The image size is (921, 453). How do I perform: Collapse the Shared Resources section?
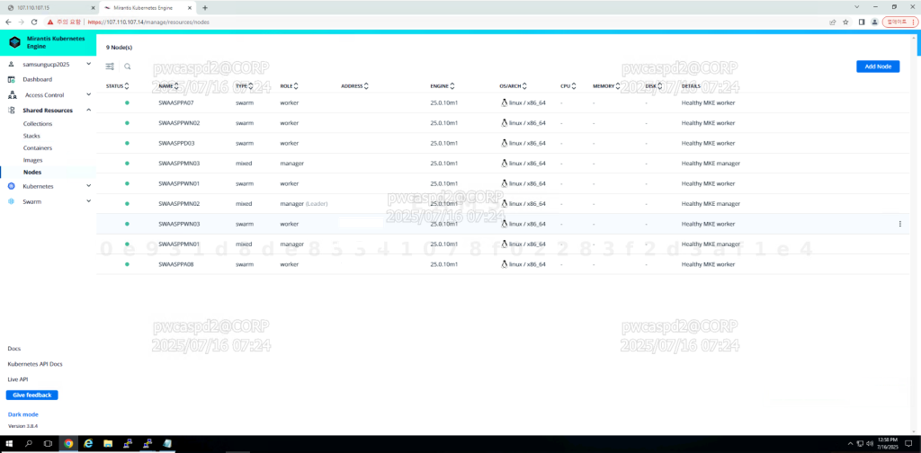[89, 110]
